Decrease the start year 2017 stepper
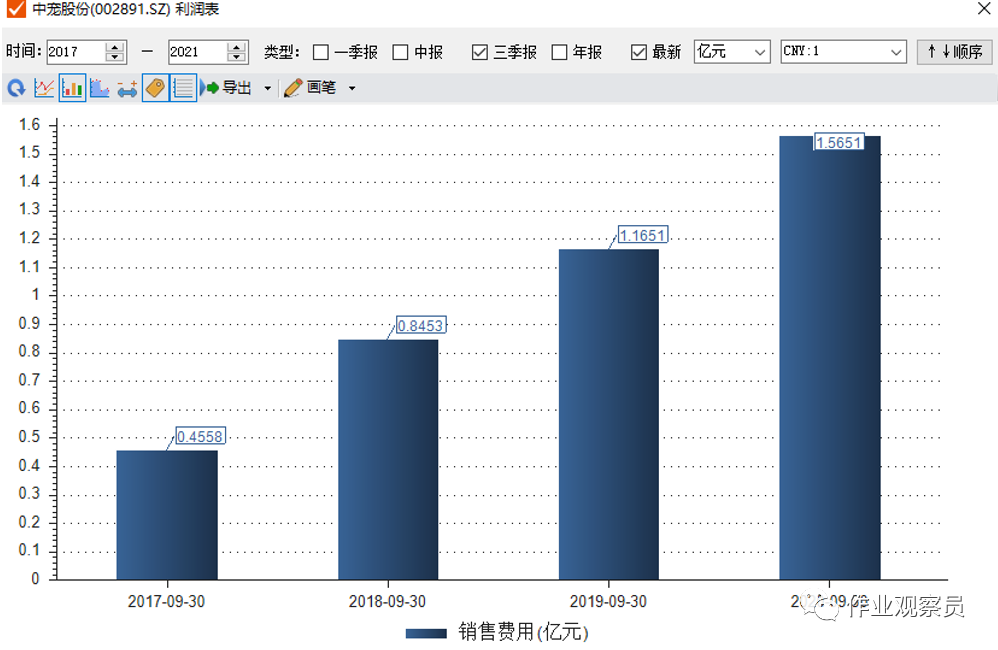The height and width of the screenshot is (650, 998). tap(115, 57)
